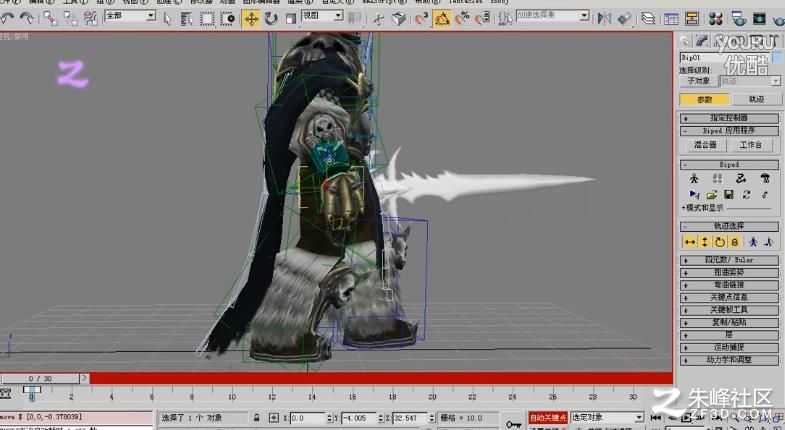Expand the 四元数/Euler rollout
Screen dimensions: 785x430
pyautogui.click(x=729, y=260)
